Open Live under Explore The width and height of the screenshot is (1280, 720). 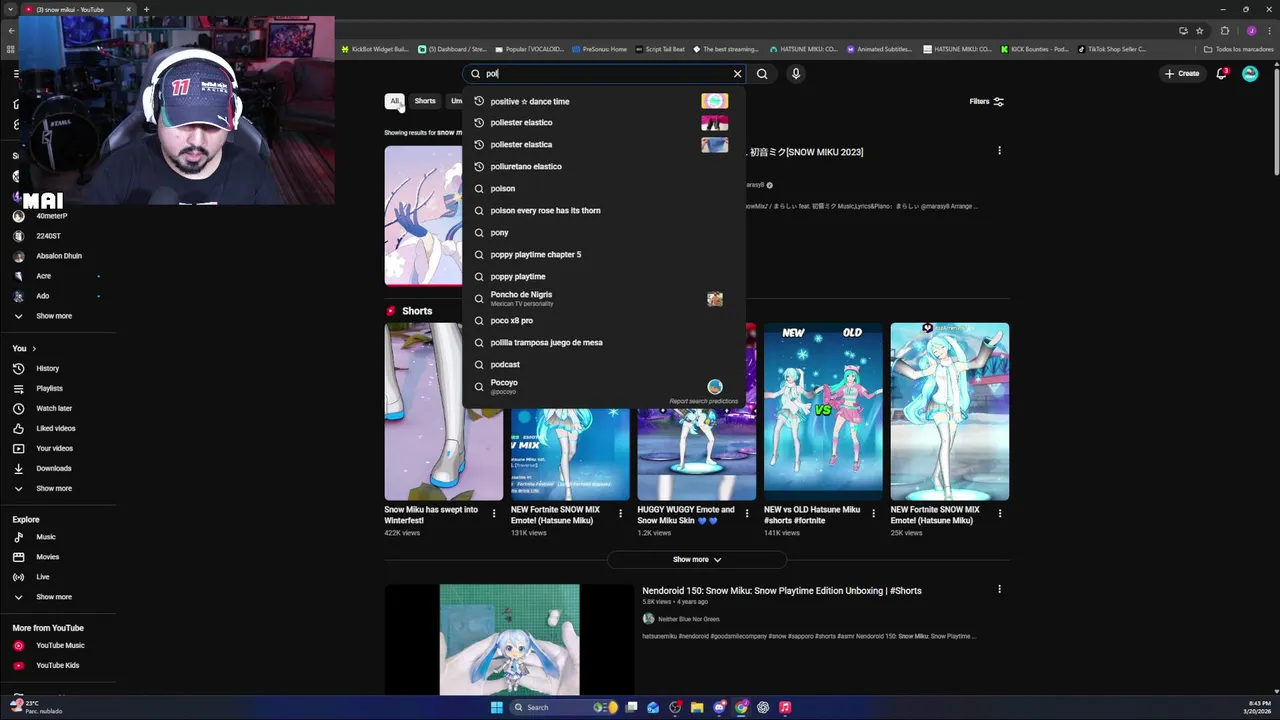pyautogui.click(x=58, y=577)
